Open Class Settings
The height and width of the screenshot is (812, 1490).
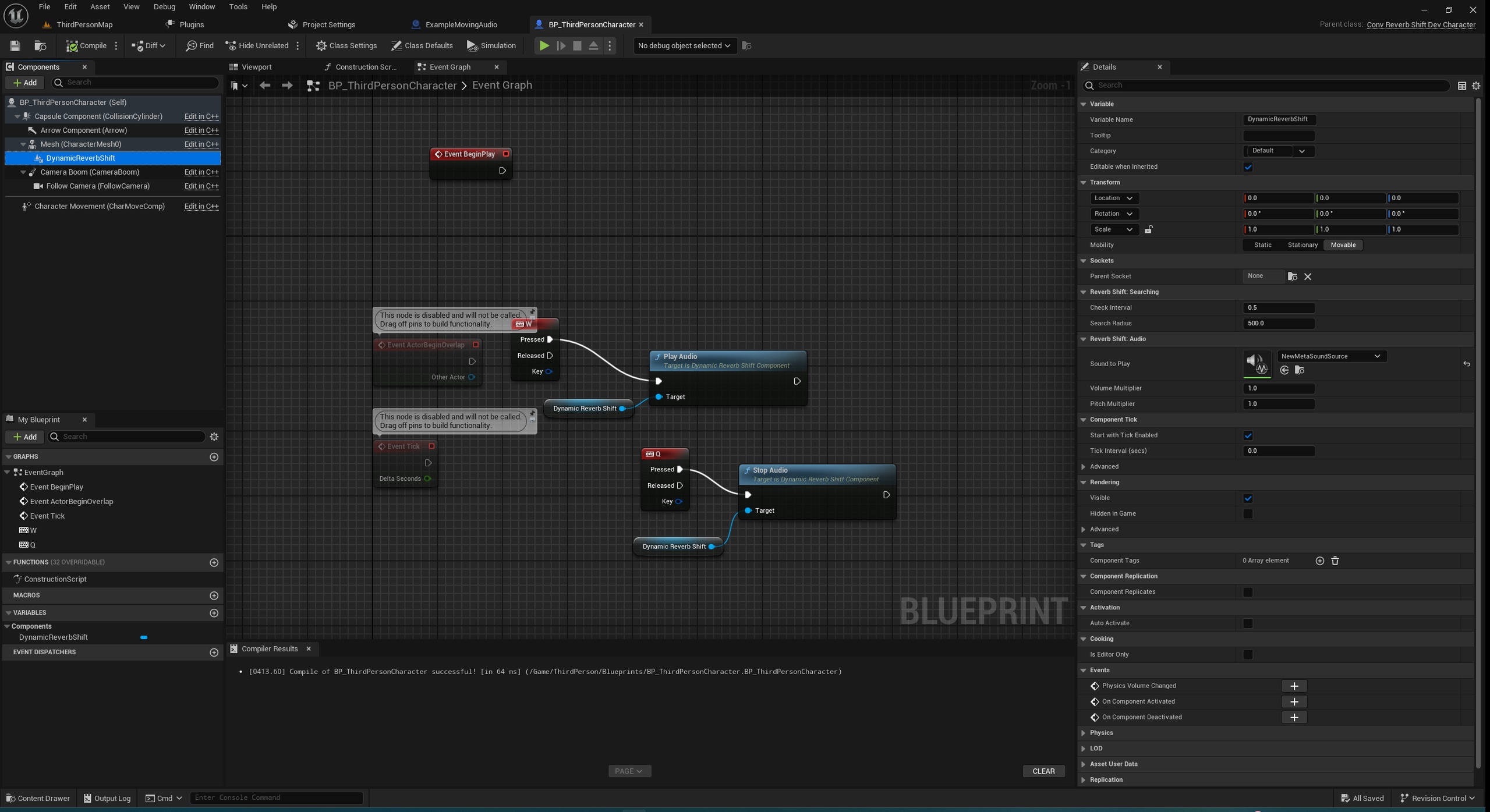(x=346, y=45)
